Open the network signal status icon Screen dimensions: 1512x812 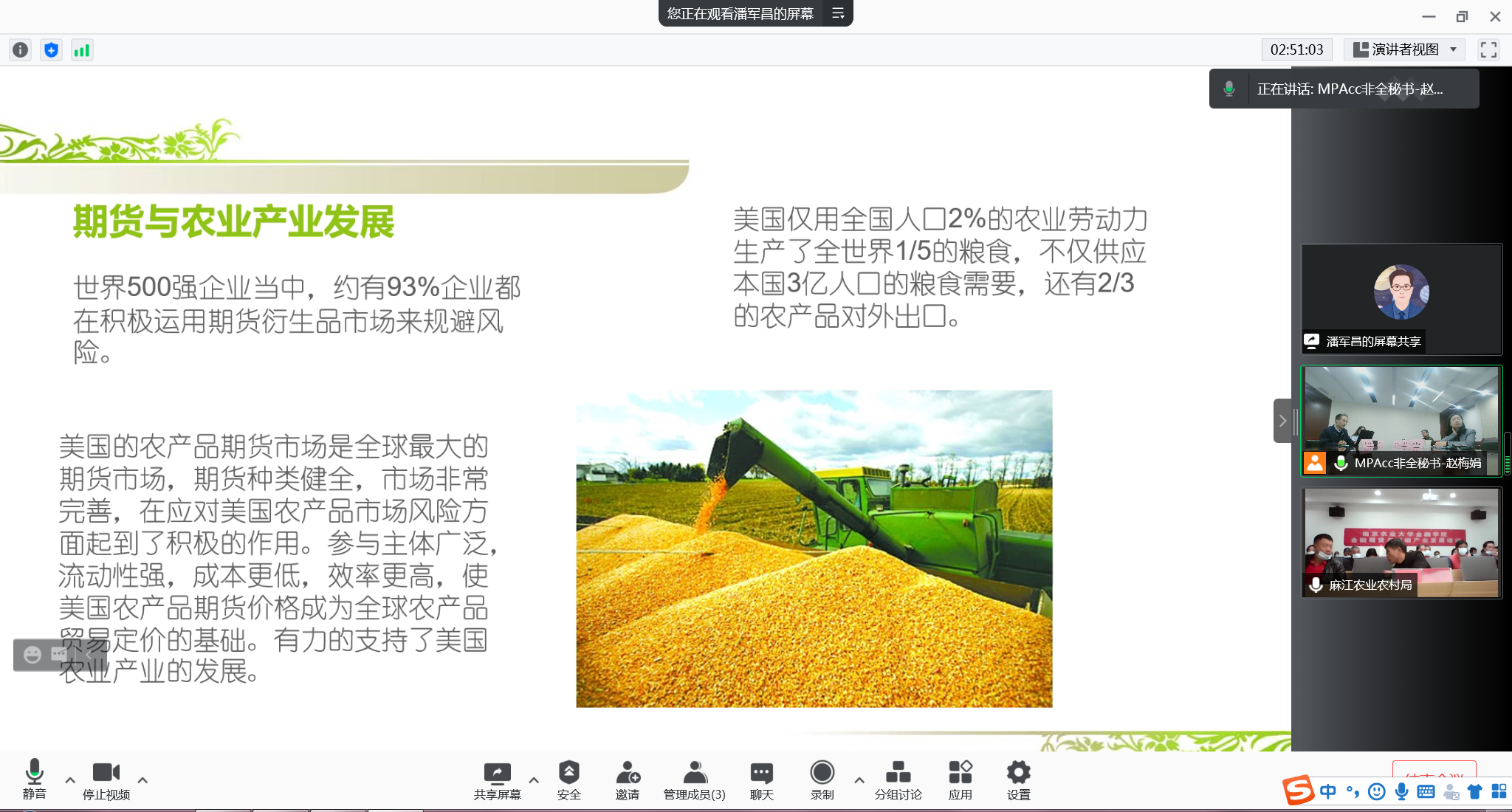click(x=81, y=49)
